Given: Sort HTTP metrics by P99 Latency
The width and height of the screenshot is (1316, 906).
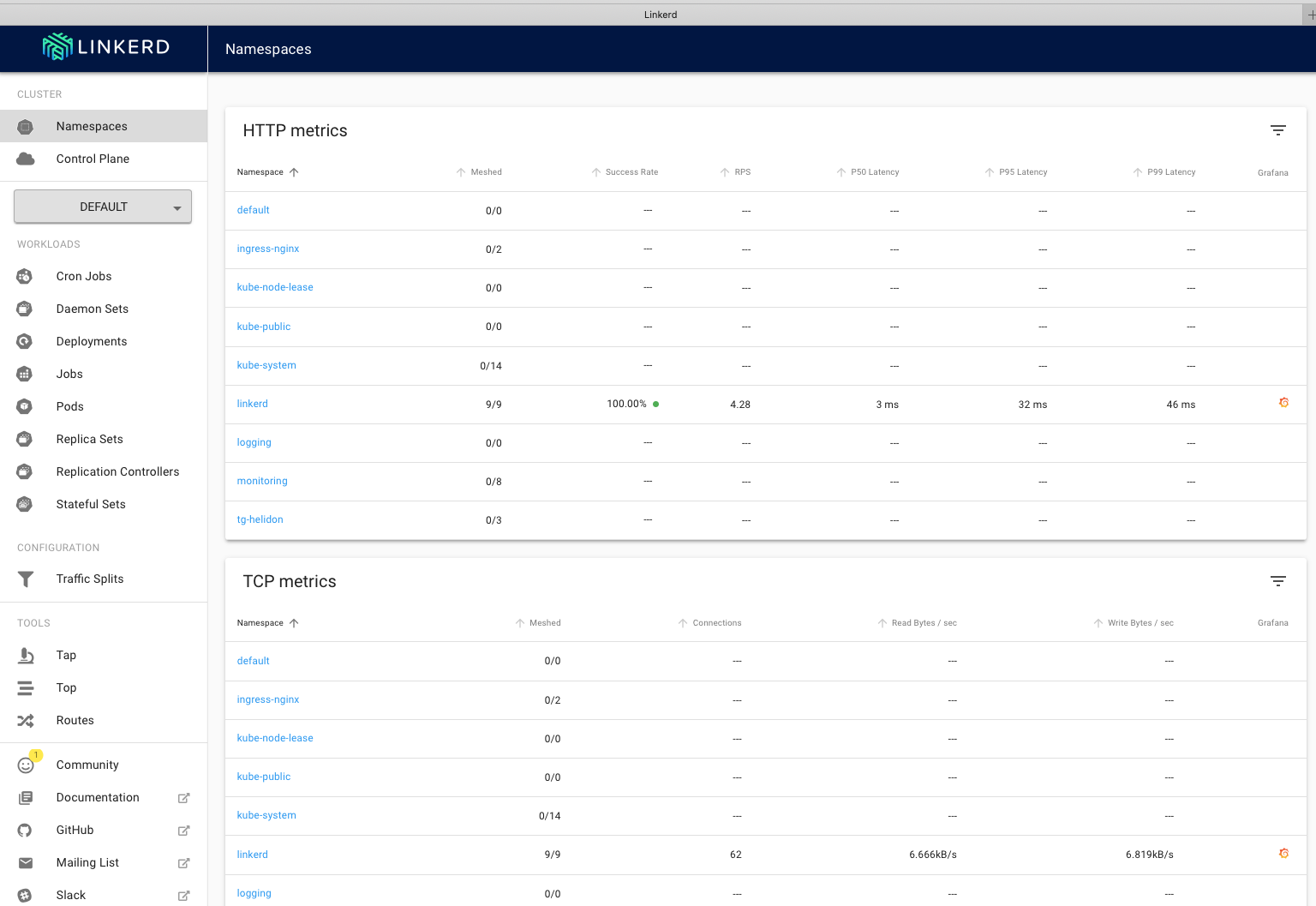Looking at the screenshot, I should click(x=1164, y=172).
